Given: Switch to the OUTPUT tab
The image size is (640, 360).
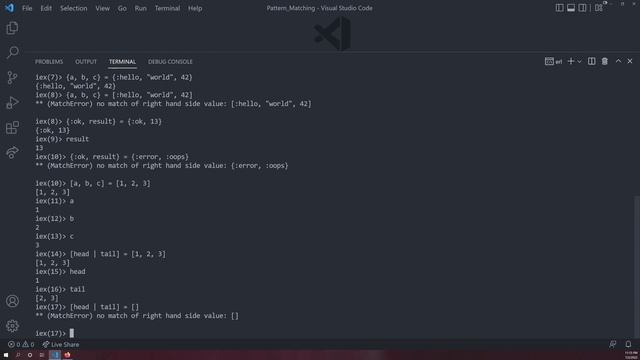Looking at the screenshot, I should 86,62.
